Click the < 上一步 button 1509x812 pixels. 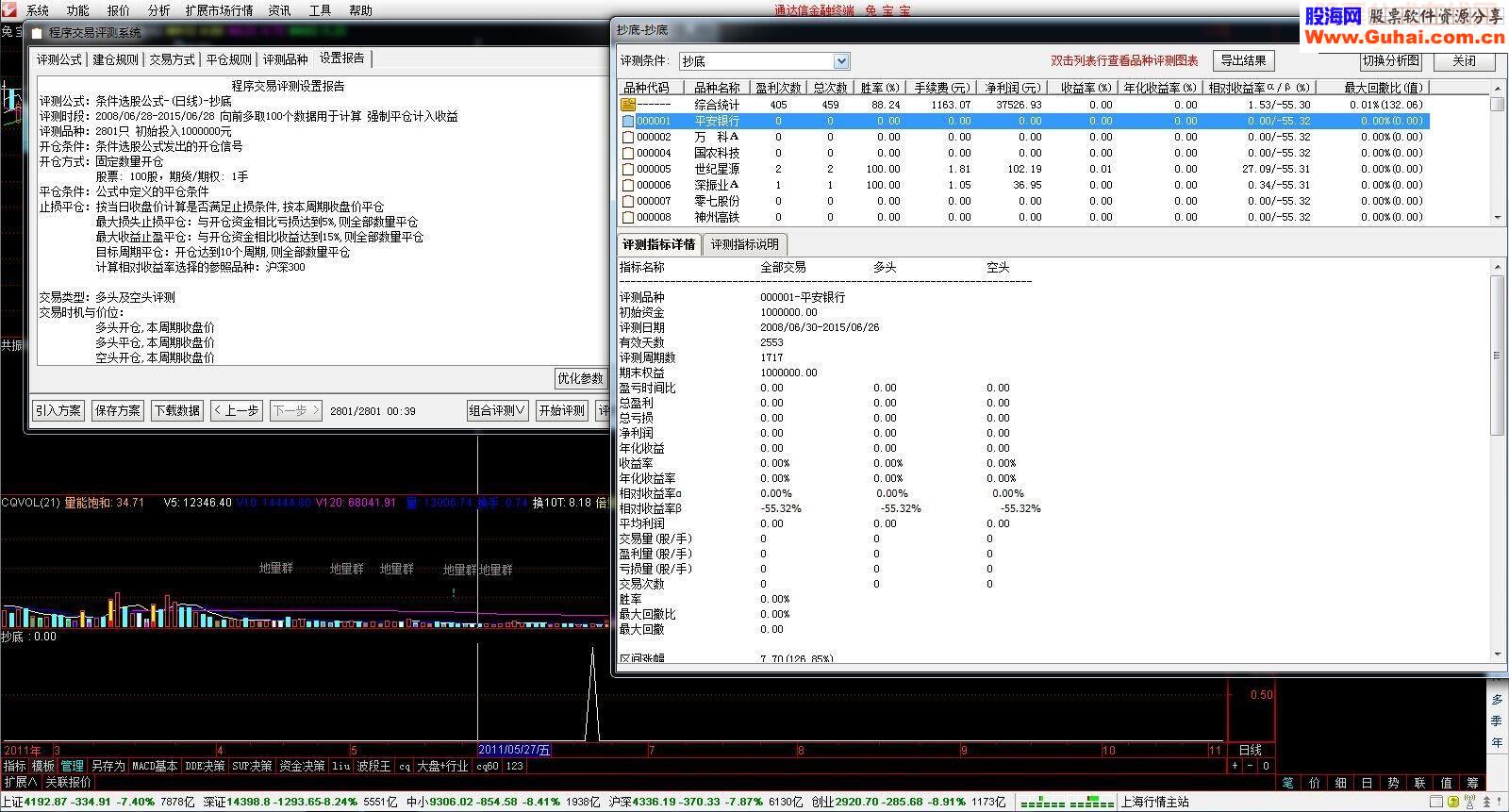(237, 410)
